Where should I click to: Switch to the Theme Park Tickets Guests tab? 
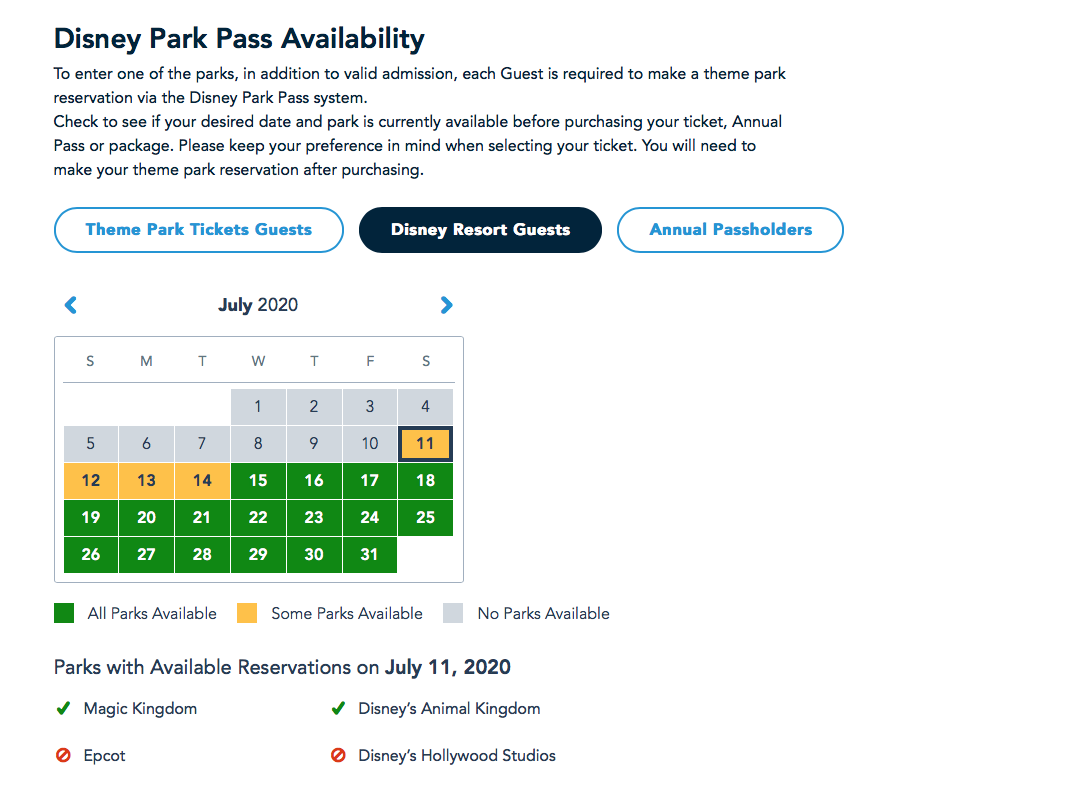(x=198, y=230)
